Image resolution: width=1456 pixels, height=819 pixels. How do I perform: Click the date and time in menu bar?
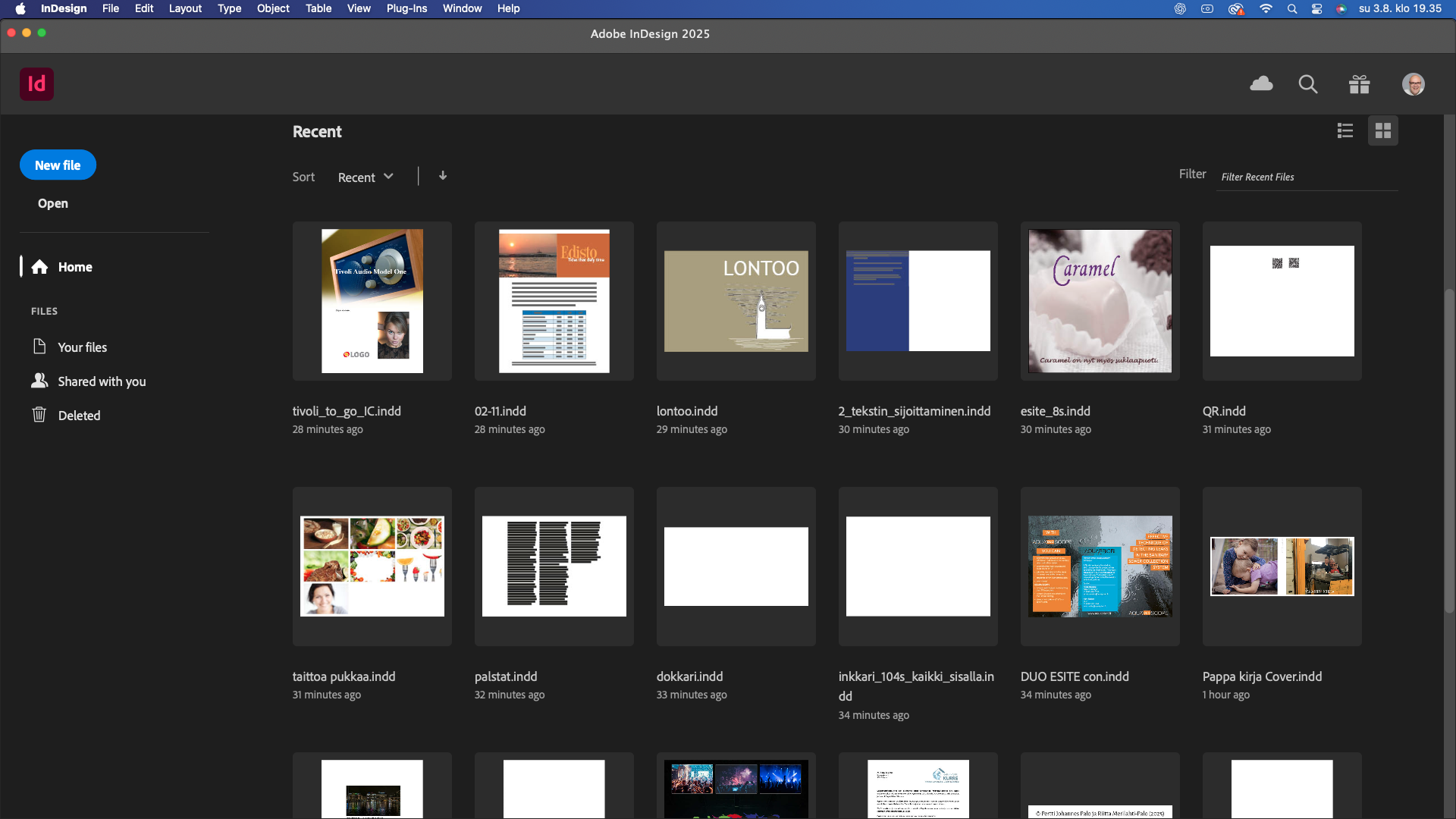(1400, 8)
